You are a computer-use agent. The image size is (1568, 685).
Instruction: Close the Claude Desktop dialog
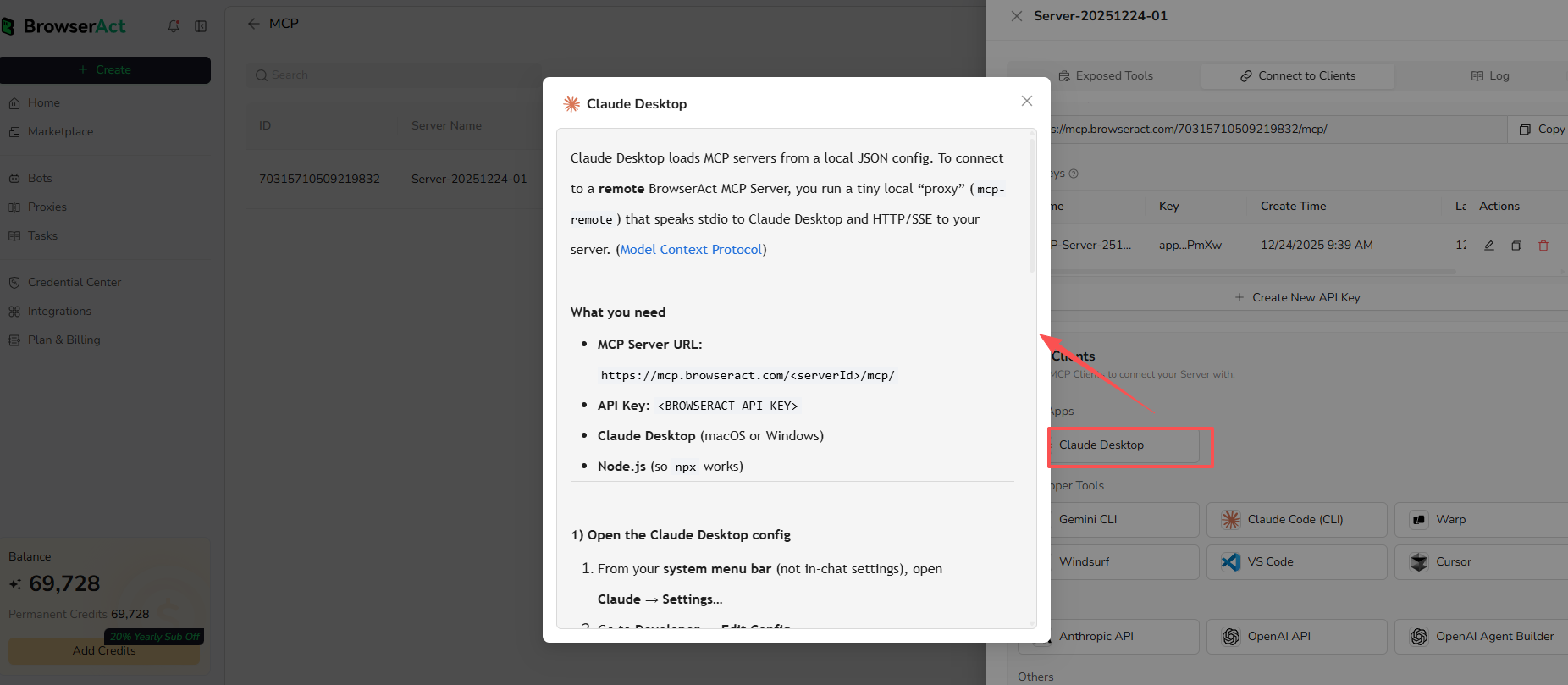(1027, 101)
